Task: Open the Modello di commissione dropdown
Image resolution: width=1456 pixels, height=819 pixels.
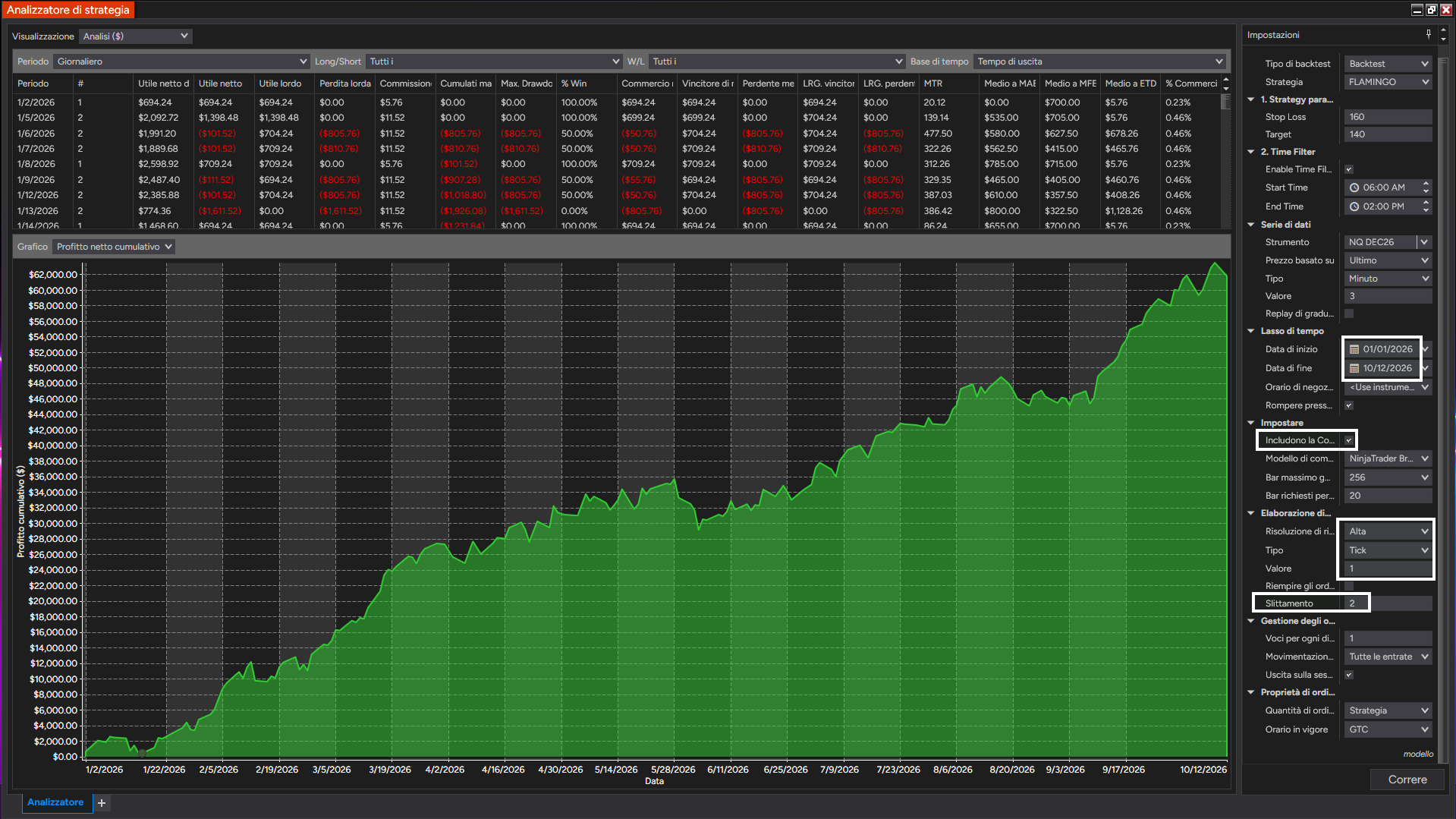Action: [x=1388, y=458]
